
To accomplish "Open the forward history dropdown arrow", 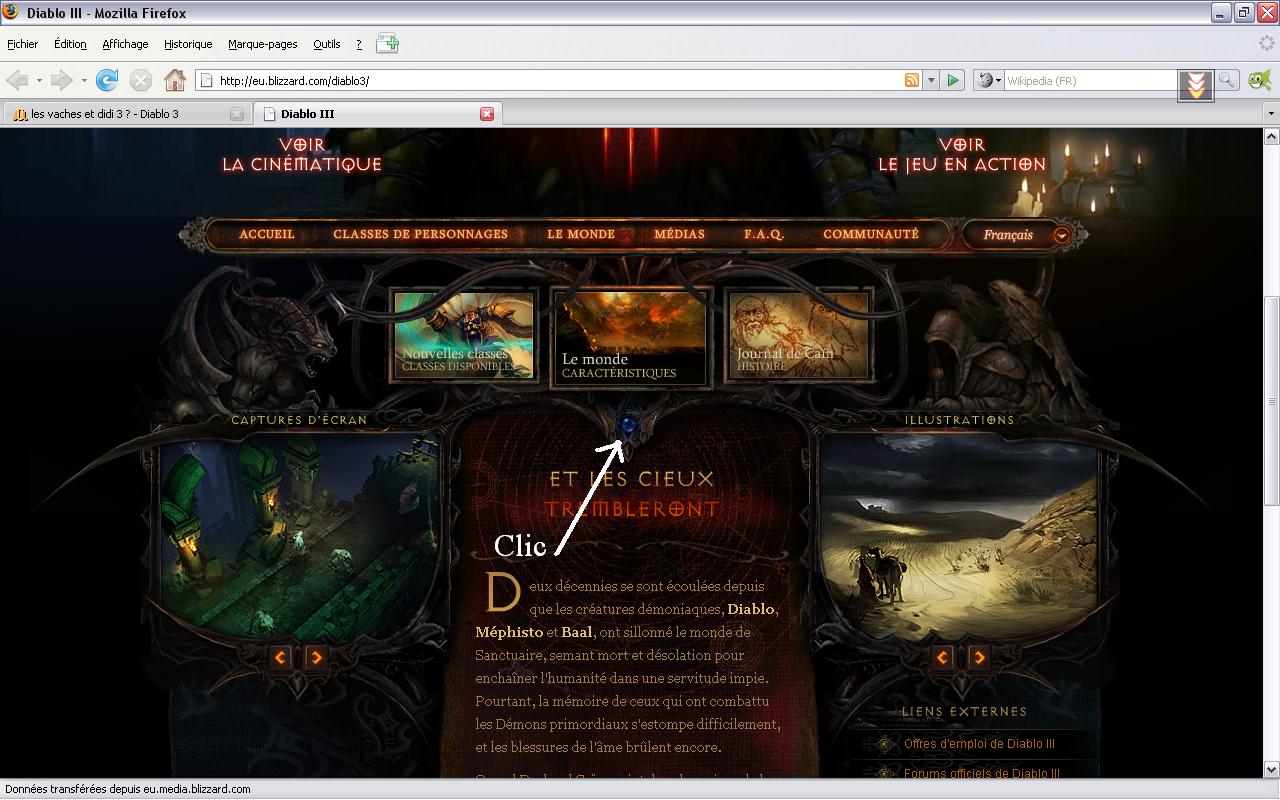I will [84, 80].
